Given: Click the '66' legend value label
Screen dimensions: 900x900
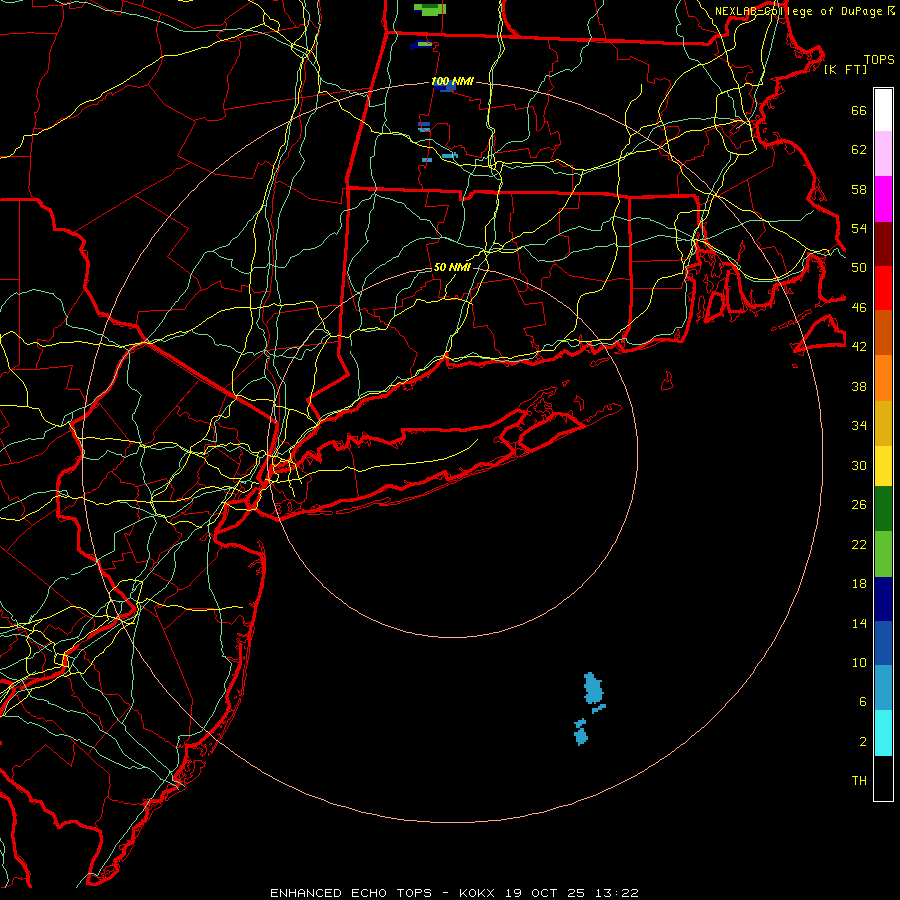Looking at the screenshot, I should (x=859, y=111).
